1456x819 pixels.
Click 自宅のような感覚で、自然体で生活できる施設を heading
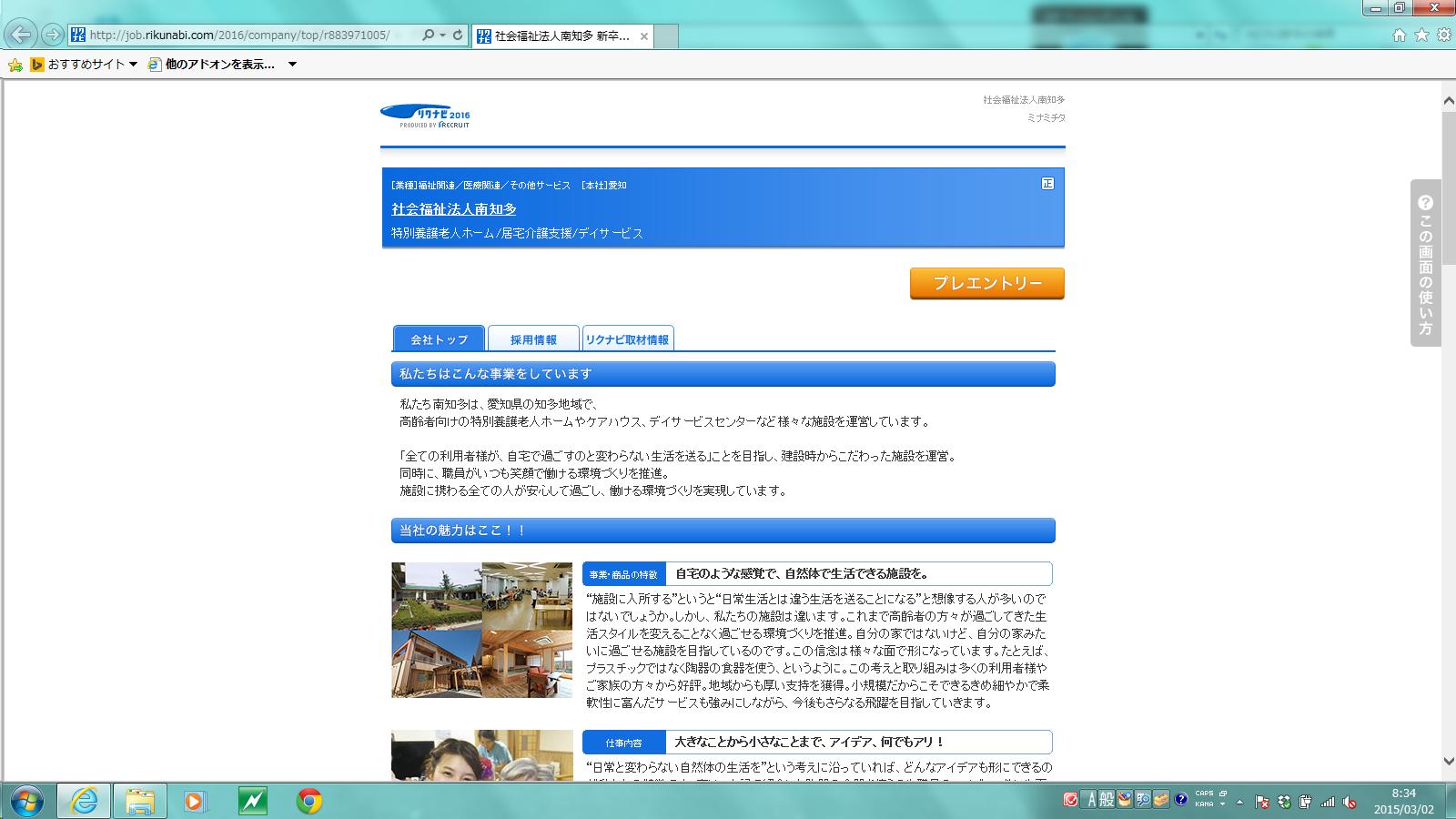[802, 574]
